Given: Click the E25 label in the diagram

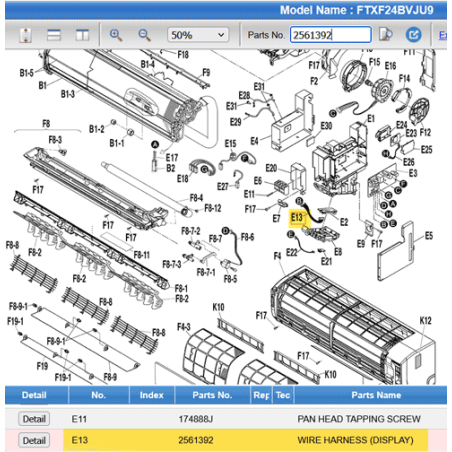Looking at the screenshot, I should click(426, 149).
